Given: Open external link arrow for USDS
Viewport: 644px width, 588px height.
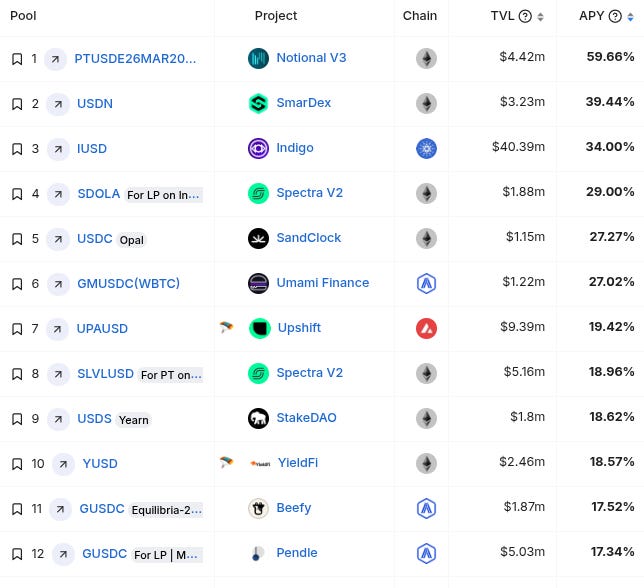Looking at the screenshot, I should (x=58, y=419).
